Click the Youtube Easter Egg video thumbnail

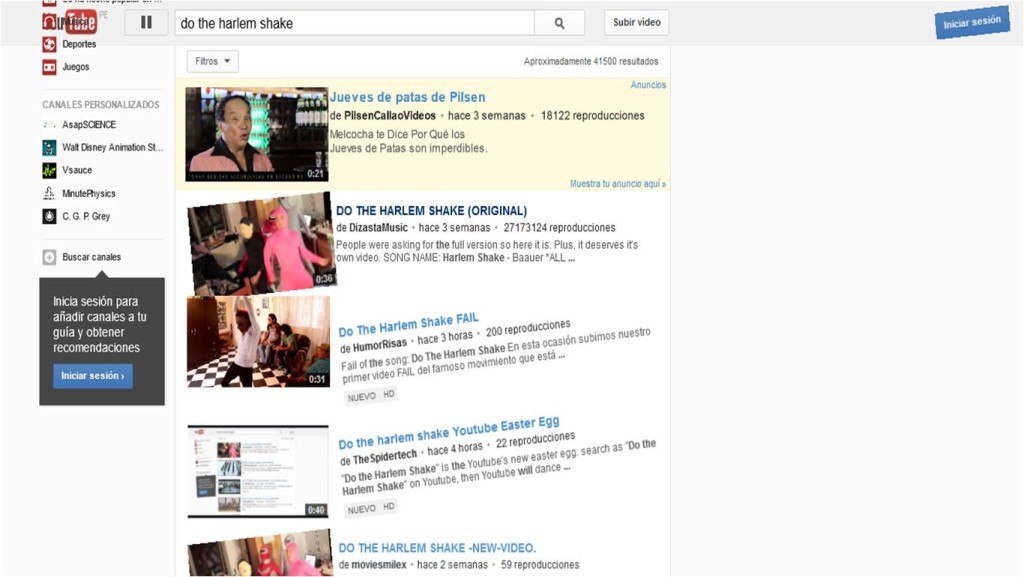(258, 471)
